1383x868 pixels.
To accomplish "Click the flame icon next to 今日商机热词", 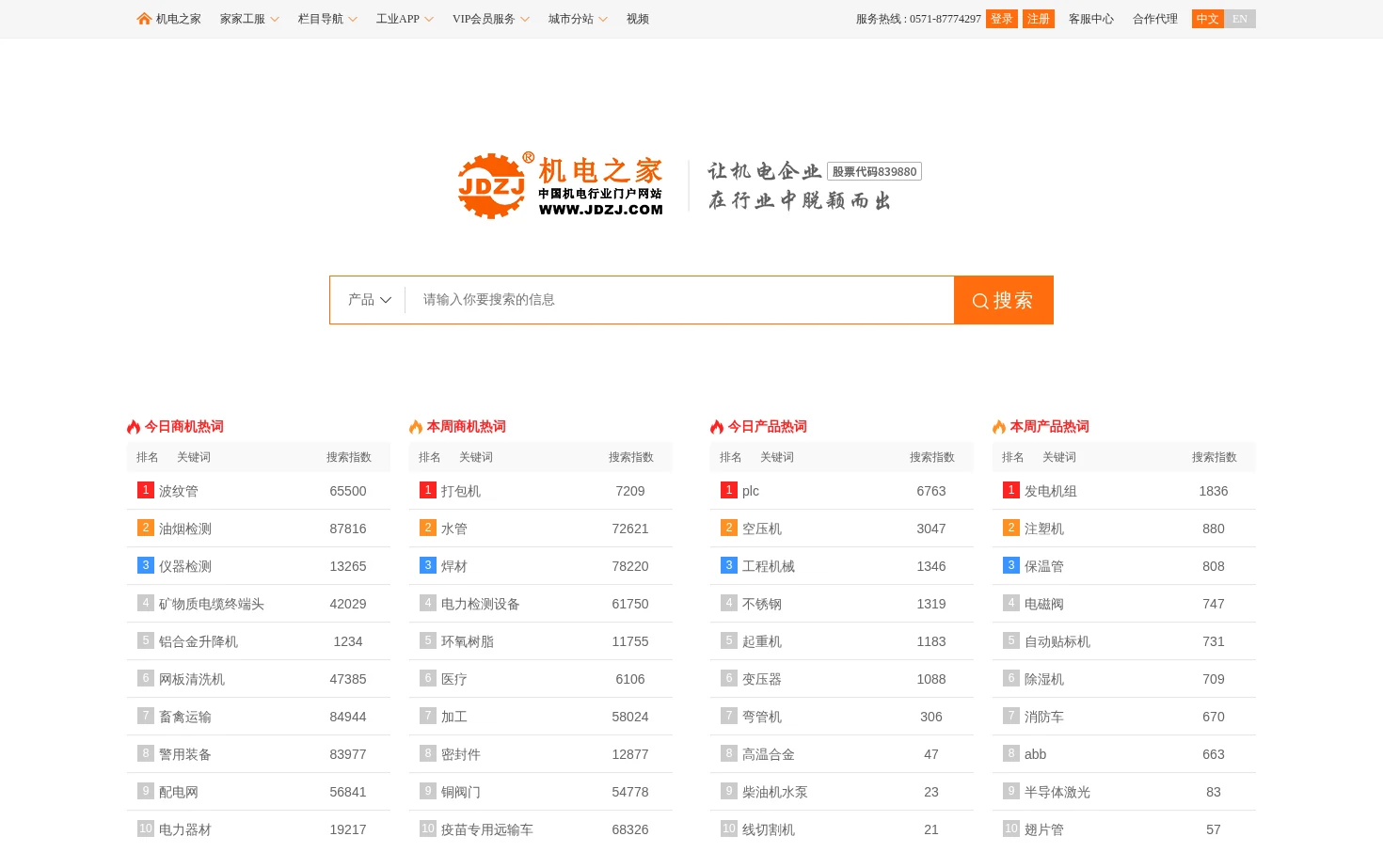I will click(134, 427).
